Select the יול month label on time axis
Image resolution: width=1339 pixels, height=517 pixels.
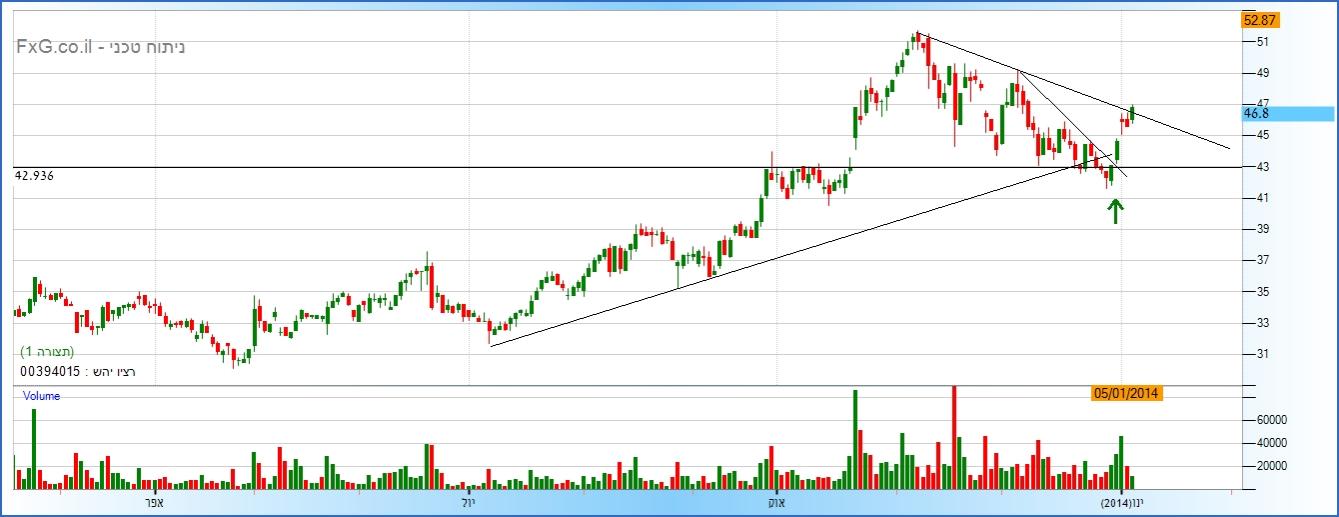pyautogui.click(x=467, y=502)
